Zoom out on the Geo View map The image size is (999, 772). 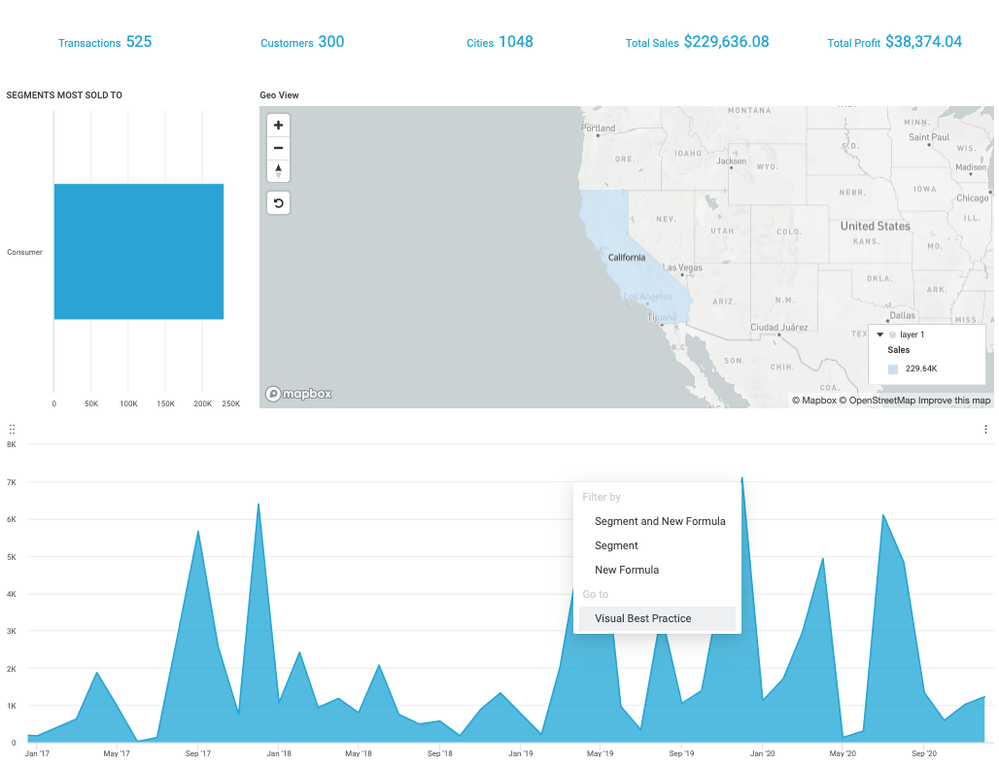[x=278, y=148]
